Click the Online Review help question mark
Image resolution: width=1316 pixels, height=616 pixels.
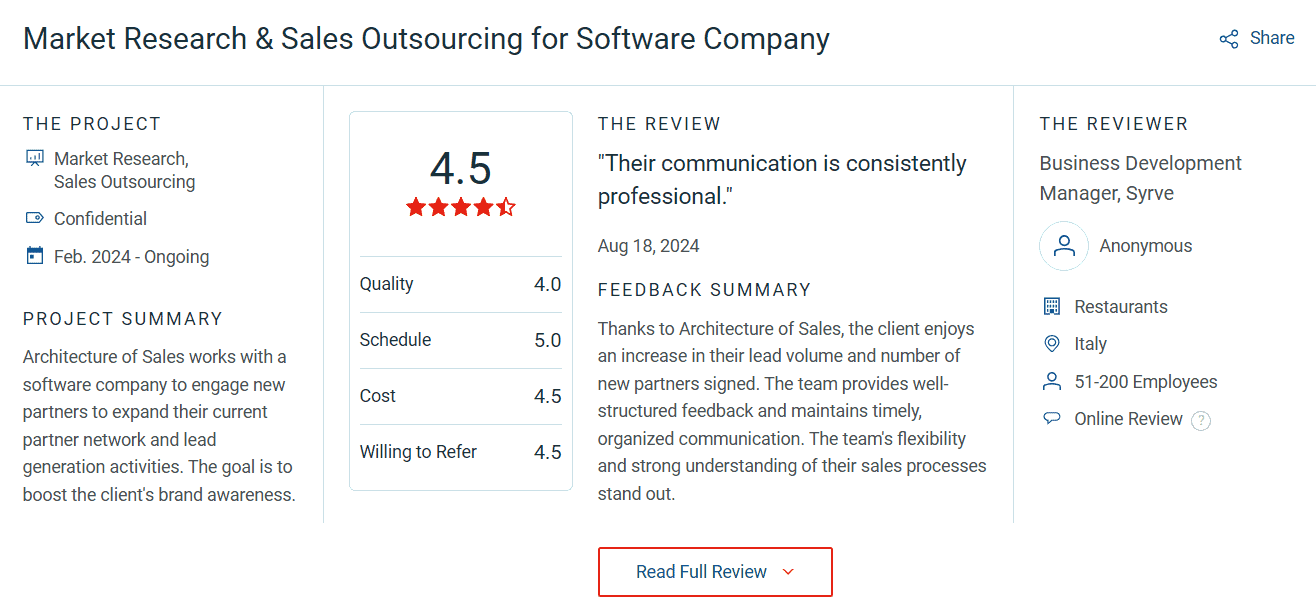pos(1201,420)
